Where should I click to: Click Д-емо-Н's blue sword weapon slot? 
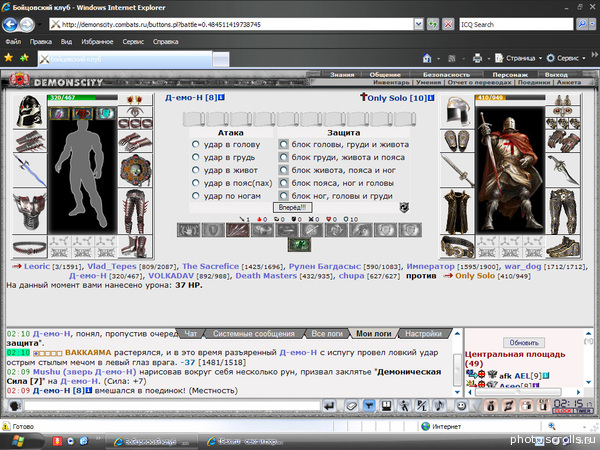[x=30, y=170]
